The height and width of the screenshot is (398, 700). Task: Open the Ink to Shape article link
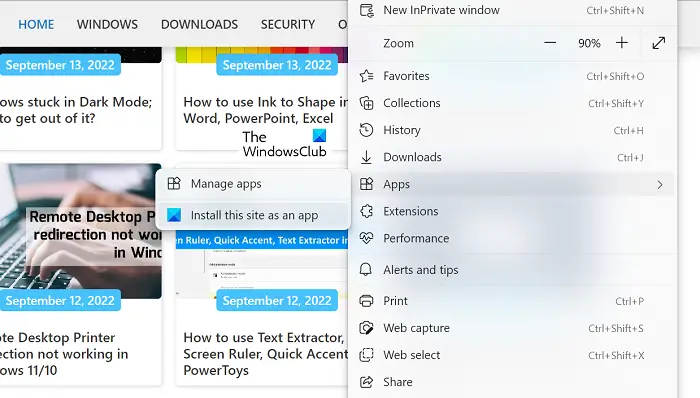click(266, 110)
